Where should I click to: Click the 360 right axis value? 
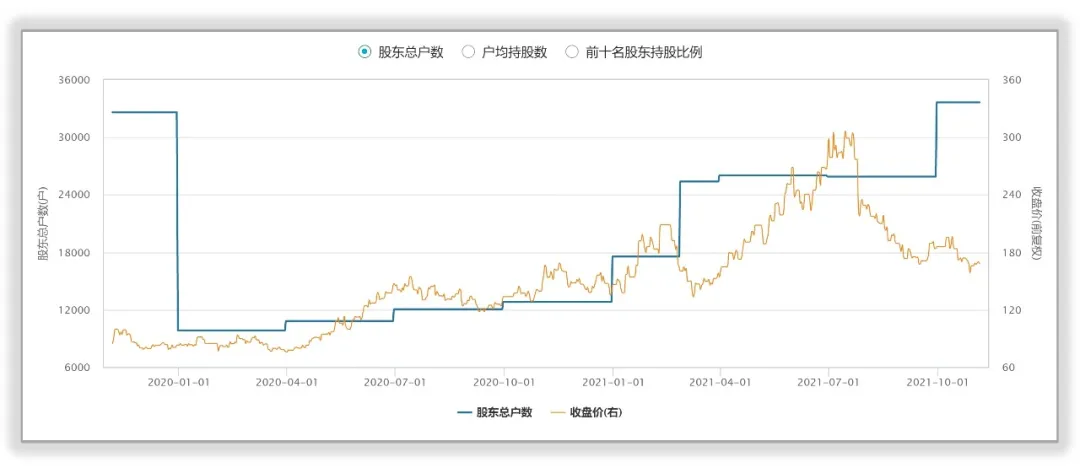point(1011,81)
